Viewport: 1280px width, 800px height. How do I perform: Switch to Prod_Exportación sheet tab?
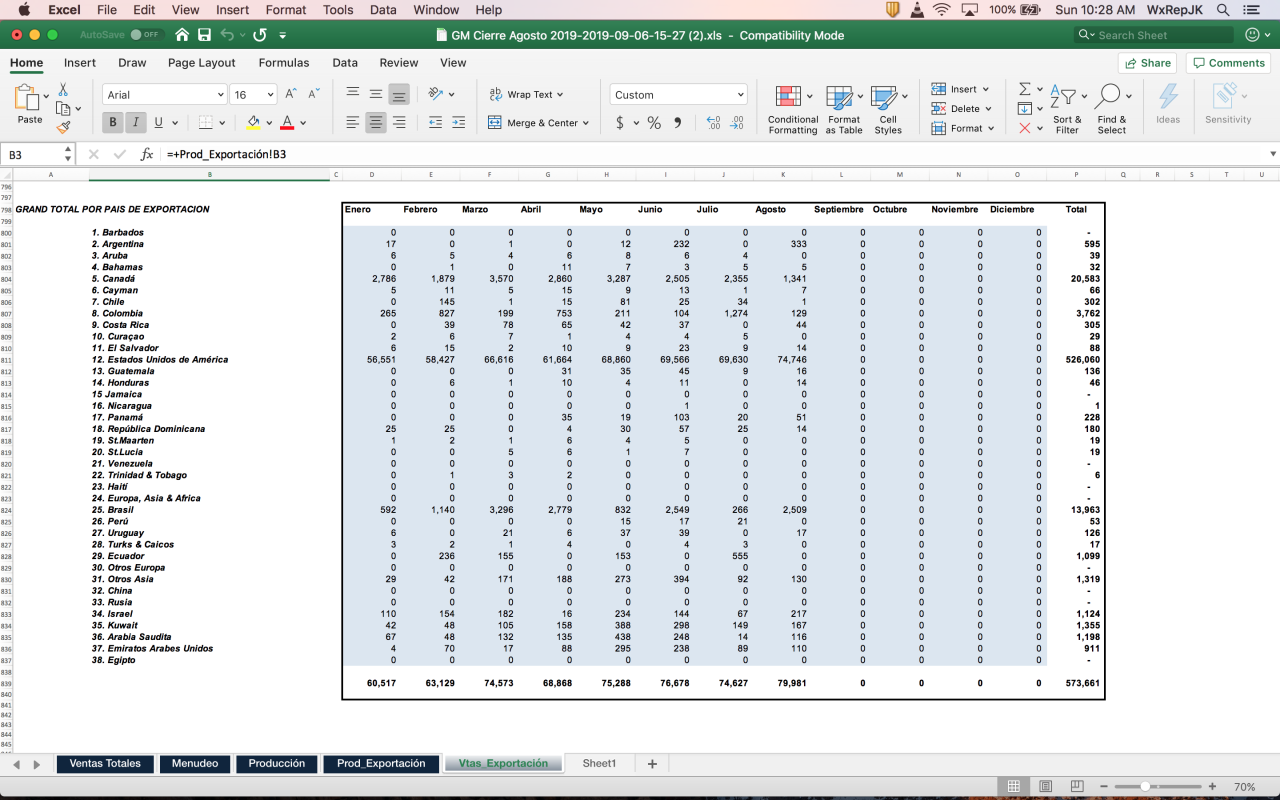pyautogui.click(x=381, y=763)
